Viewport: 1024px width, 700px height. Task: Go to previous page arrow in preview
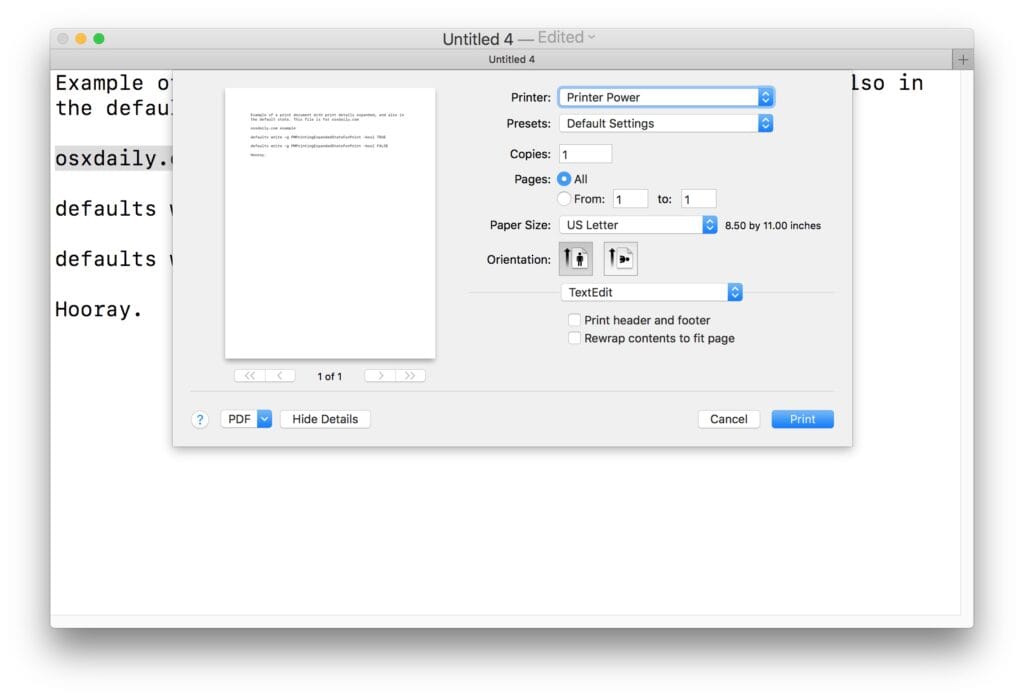click(x=280, y=376)
